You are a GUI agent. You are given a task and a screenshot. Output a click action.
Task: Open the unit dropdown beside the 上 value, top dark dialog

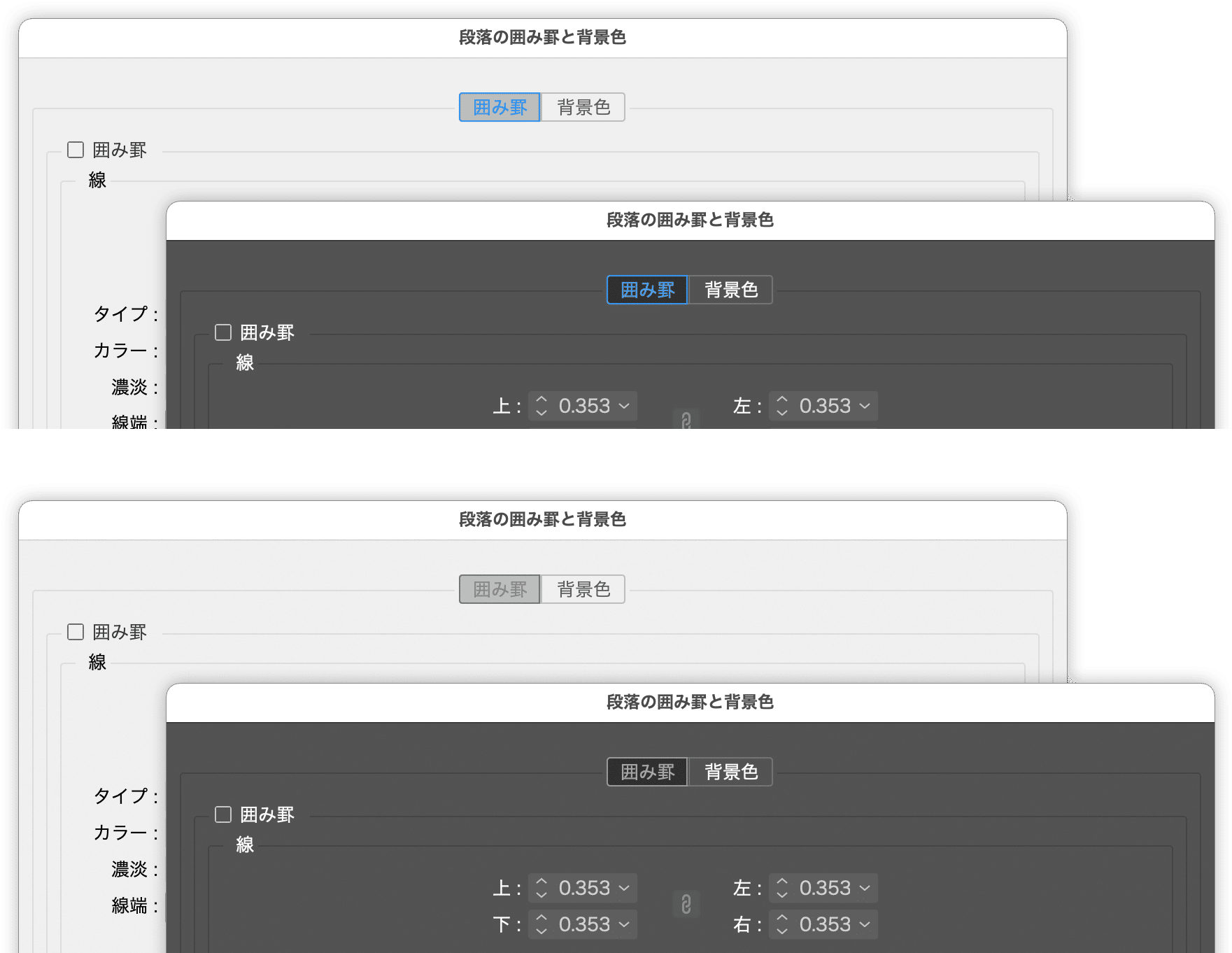coord(623,406)
